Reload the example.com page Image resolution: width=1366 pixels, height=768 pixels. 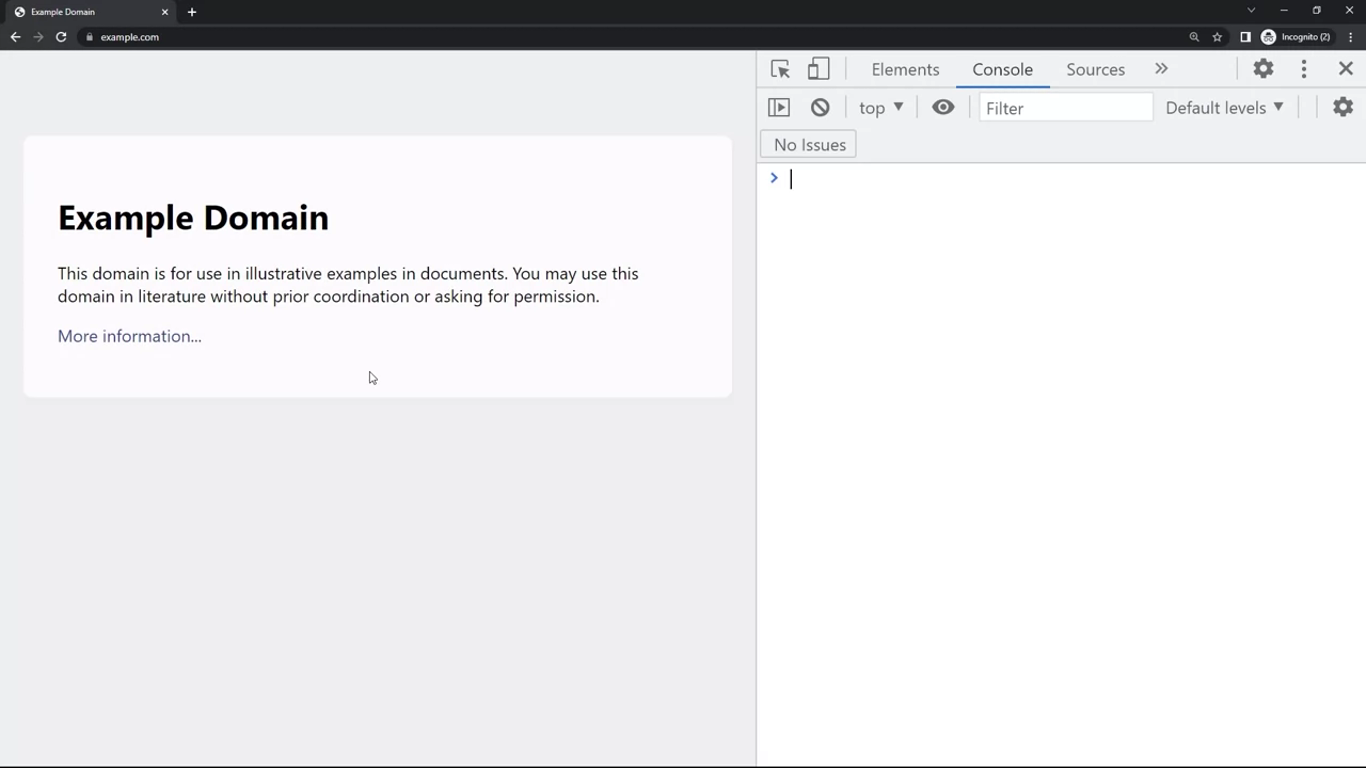pos(61,37)
